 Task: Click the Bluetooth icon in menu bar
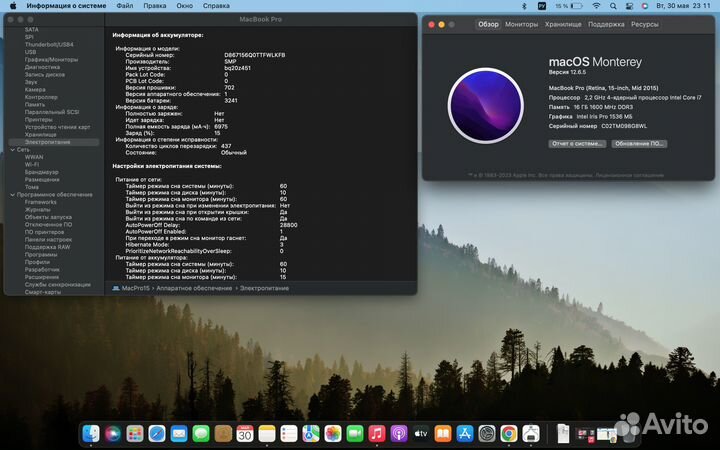point(524,6)
